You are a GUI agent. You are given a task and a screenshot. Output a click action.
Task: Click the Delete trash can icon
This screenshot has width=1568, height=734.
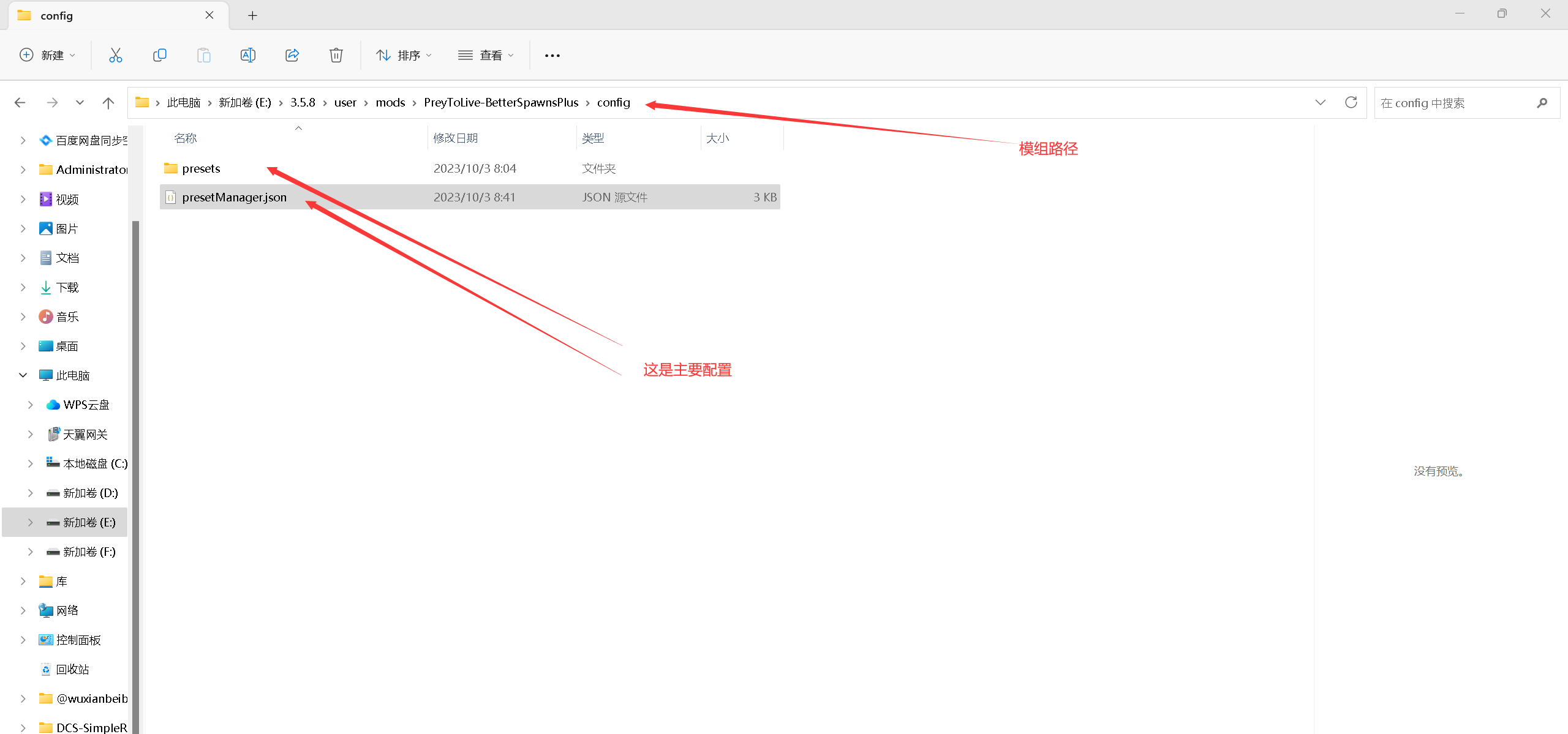coord(336,55)
